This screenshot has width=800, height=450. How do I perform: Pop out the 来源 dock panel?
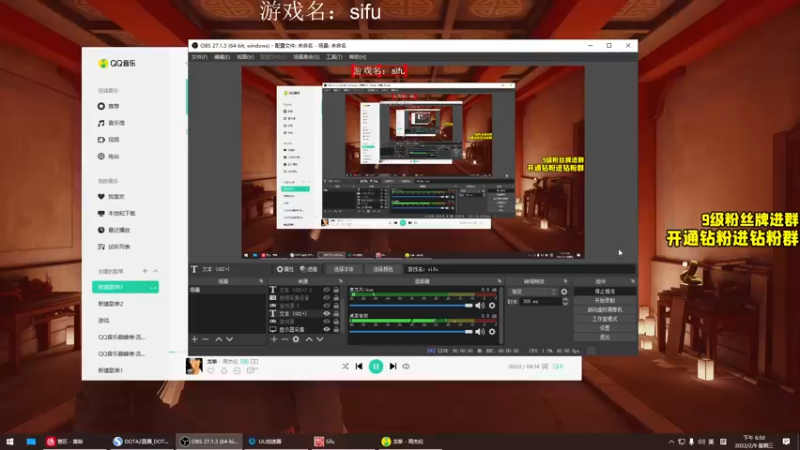point(341,281)
